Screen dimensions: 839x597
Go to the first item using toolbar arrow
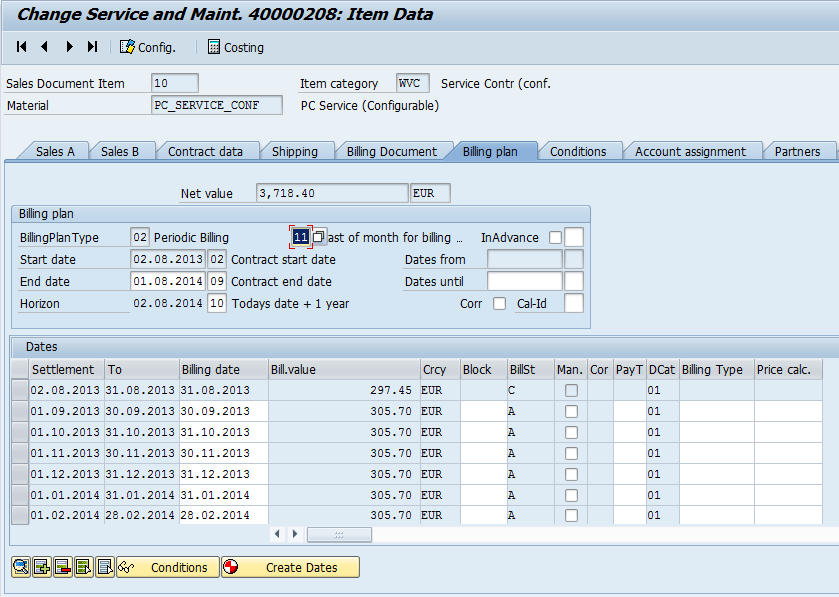pyautogui.click(x=22, y=47)
